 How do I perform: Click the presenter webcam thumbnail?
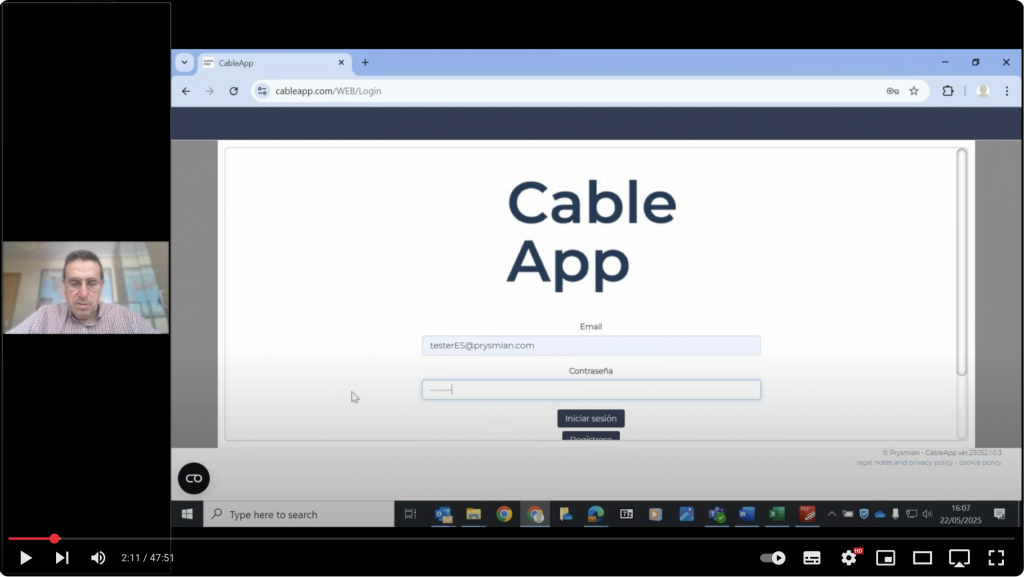click(x=86, y=288)
